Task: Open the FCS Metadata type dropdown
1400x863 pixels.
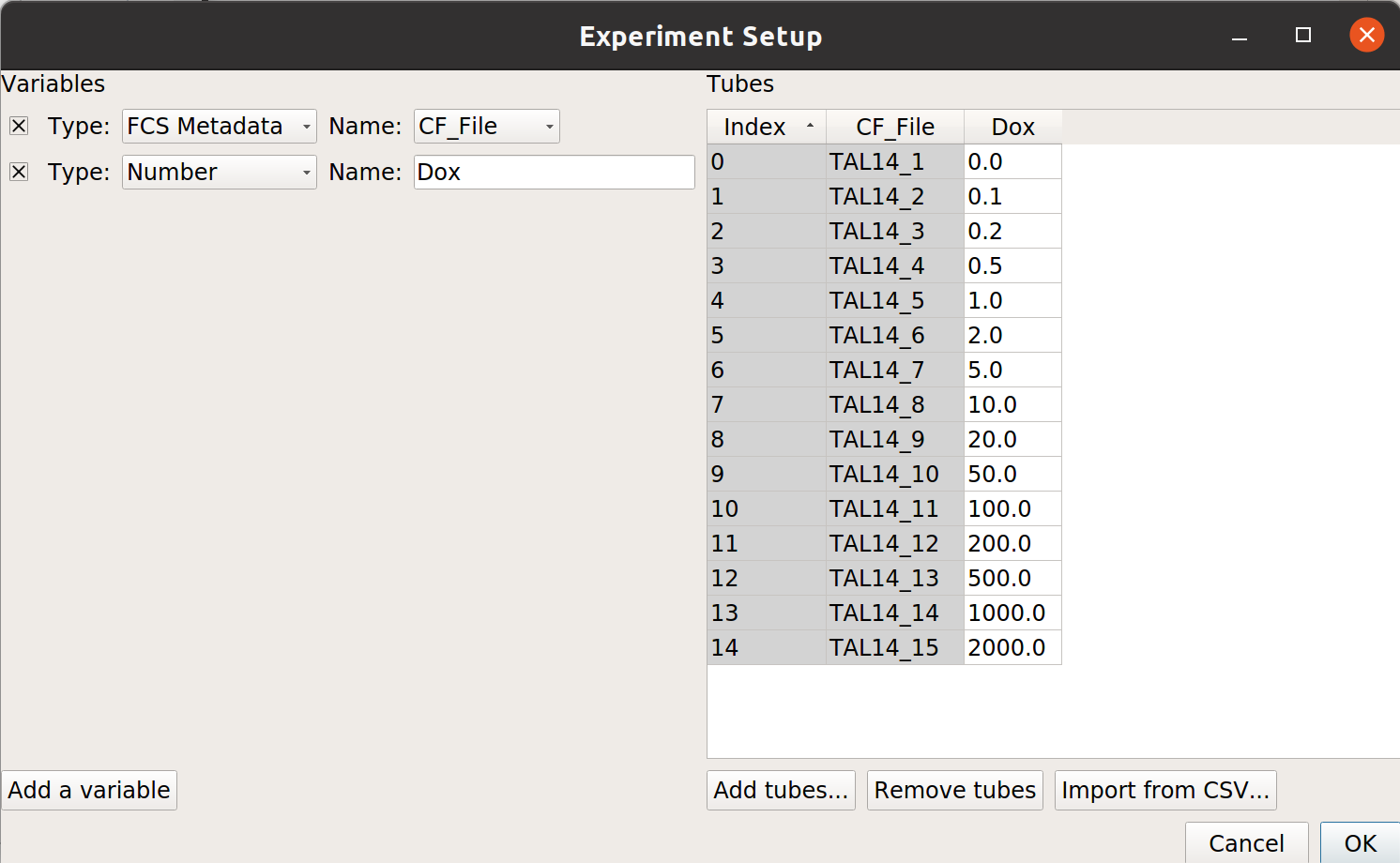Action: click(220, 126)
